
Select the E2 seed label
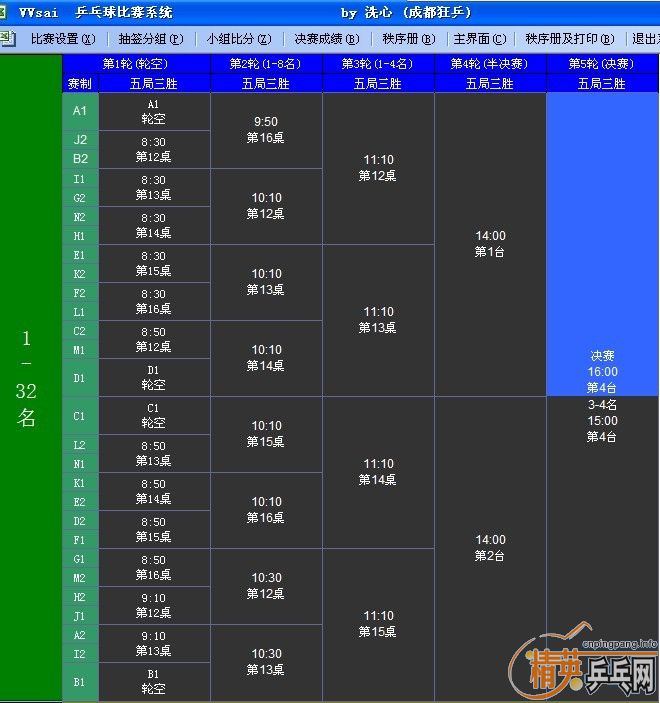(x=80, y=502)
